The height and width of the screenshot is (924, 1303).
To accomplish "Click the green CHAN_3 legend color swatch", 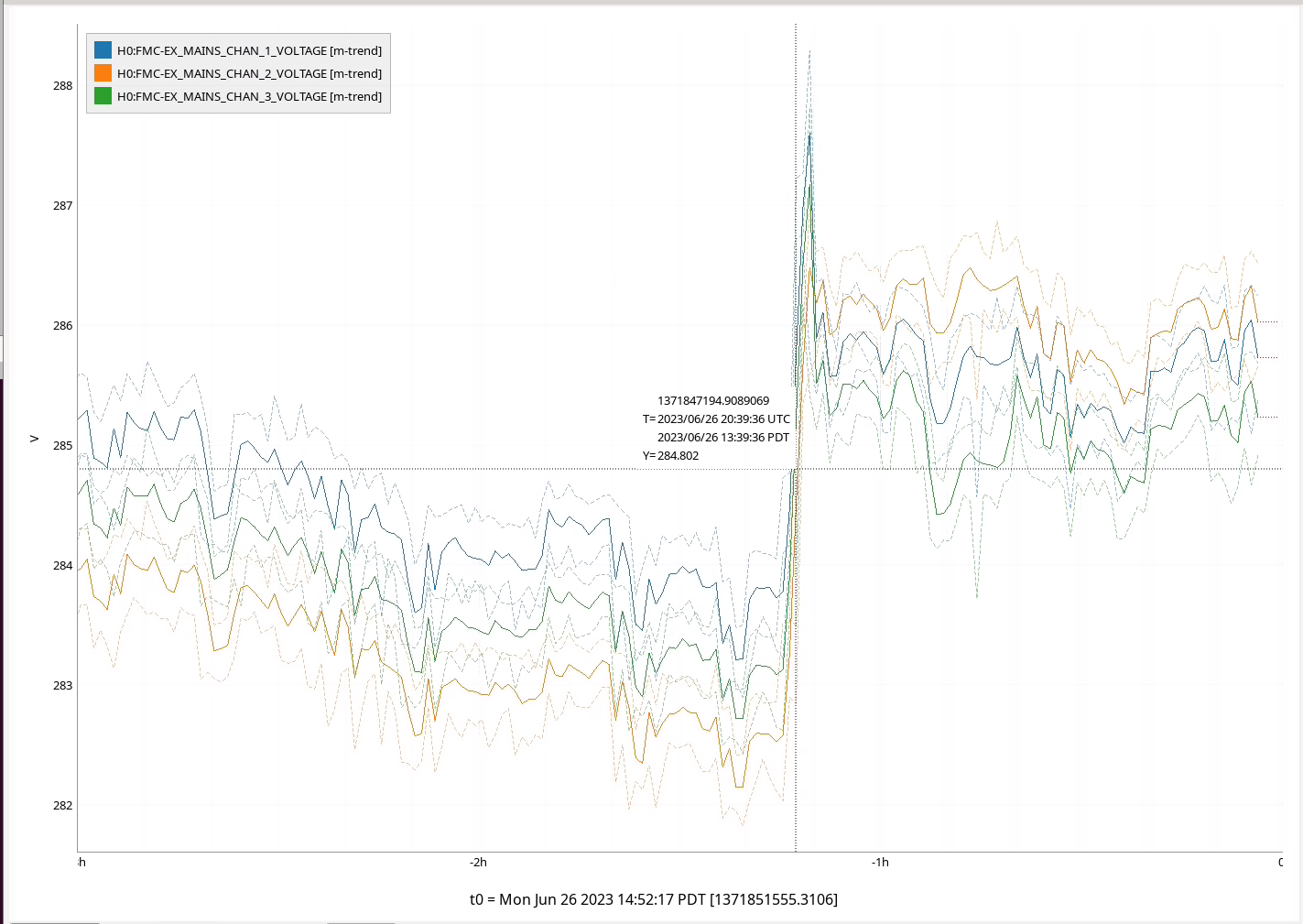I will coord(103,96).
